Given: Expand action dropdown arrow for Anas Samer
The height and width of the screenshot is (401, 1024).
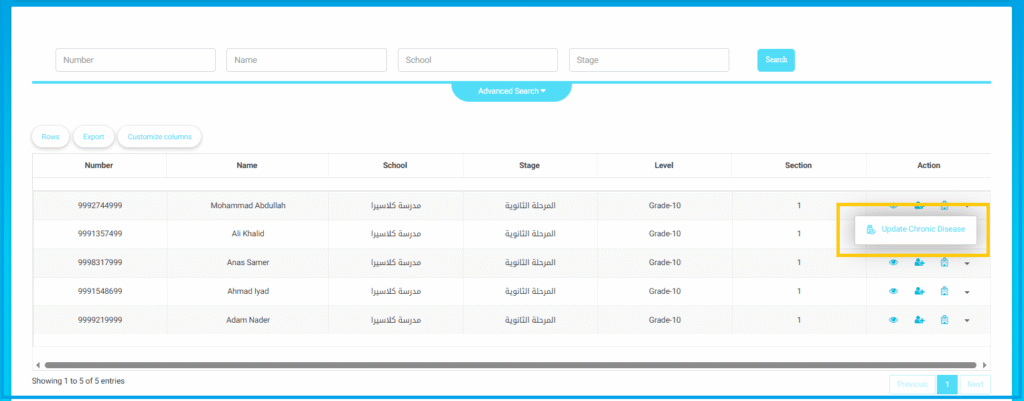Looking at the screenshot, I should [x=967, y=264].
